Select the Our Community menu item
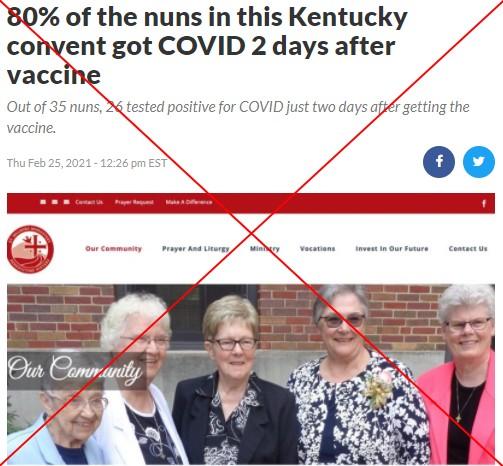The height and width of the screenshot is (466, 503). click(114, 249)
